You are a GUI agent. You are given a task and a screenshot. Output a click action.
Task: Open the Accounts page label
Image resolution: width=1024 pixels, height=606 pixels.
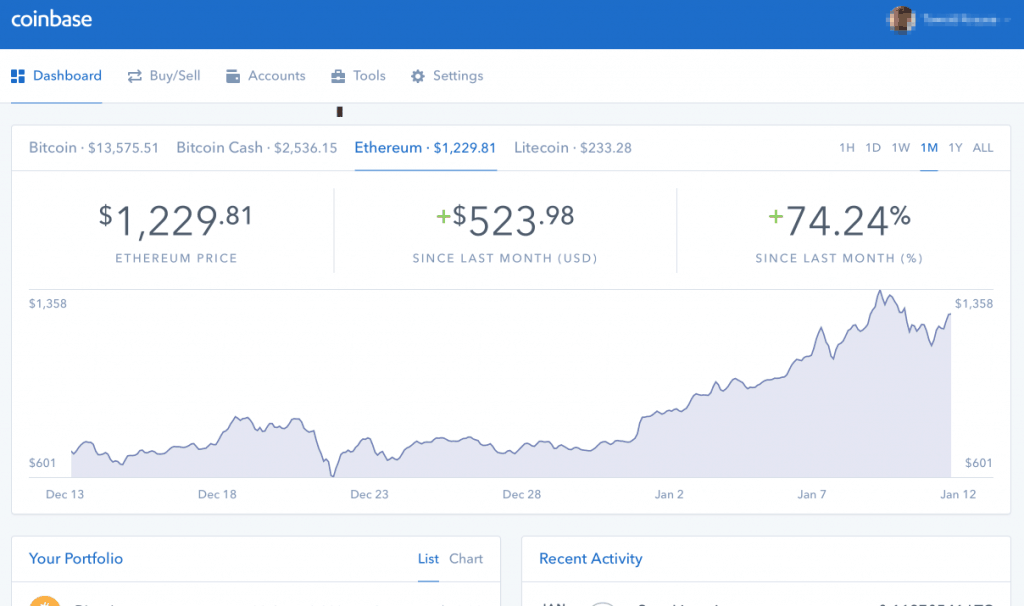(x=277, y=76)
